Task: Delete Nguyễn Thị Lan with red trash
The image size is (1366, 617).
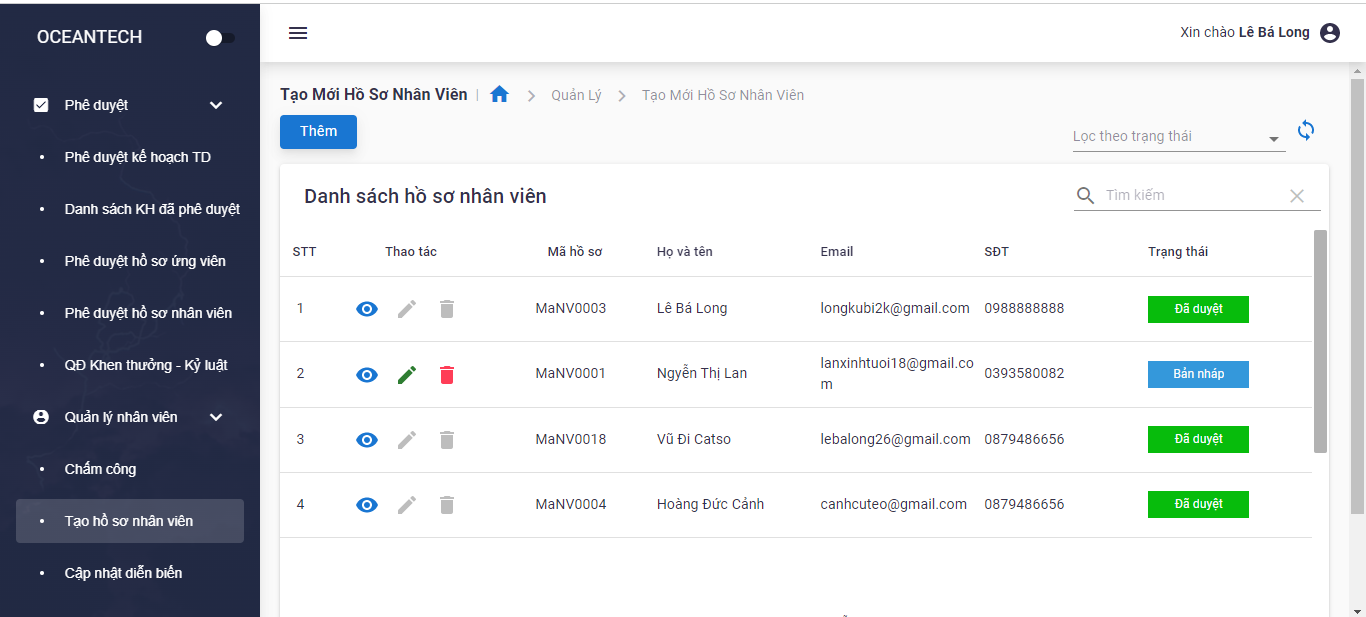Action: pyautogui.click(x=447, y=375)
